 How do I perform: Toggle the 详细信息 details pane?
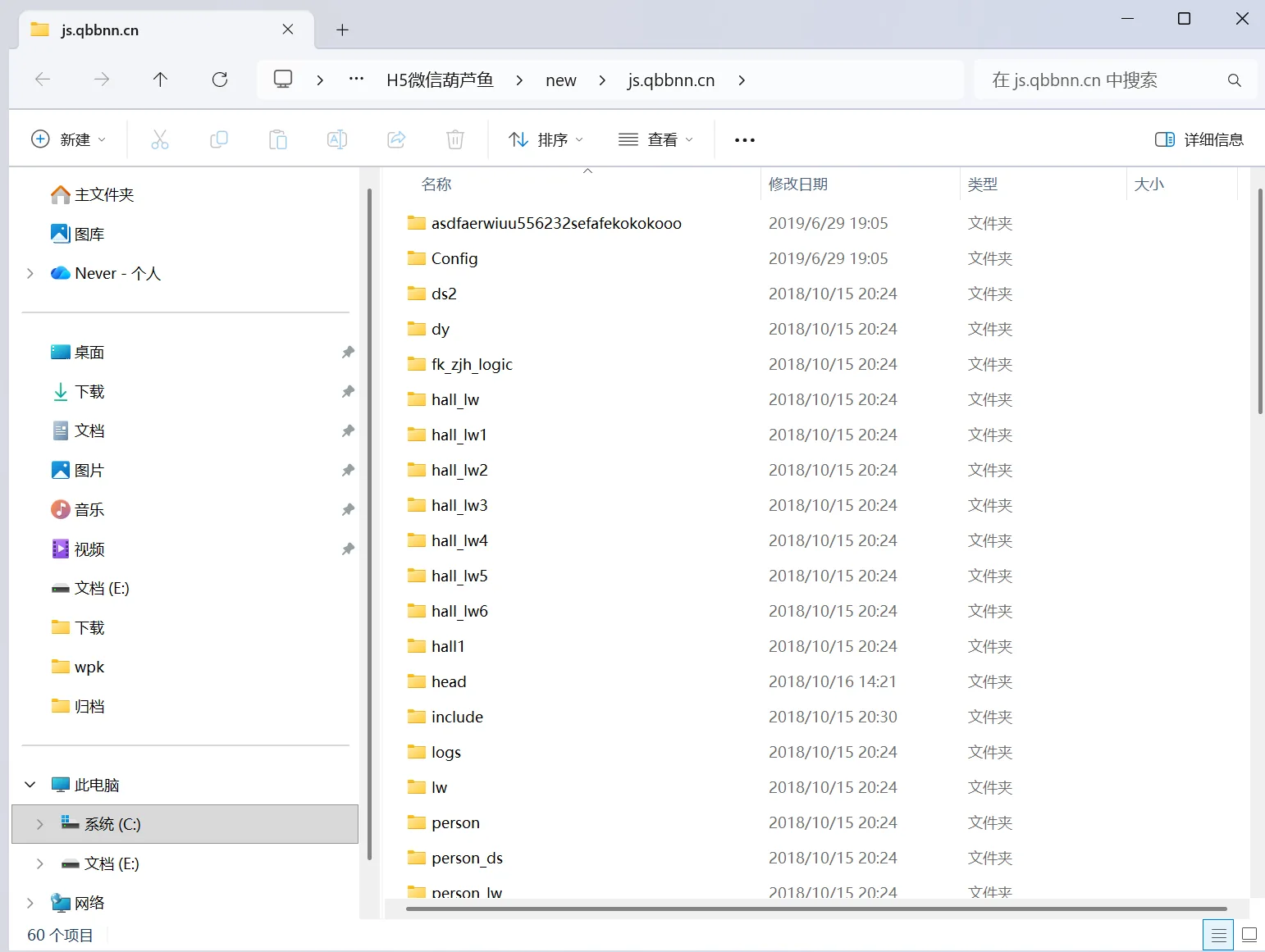tap(1199, 139)
